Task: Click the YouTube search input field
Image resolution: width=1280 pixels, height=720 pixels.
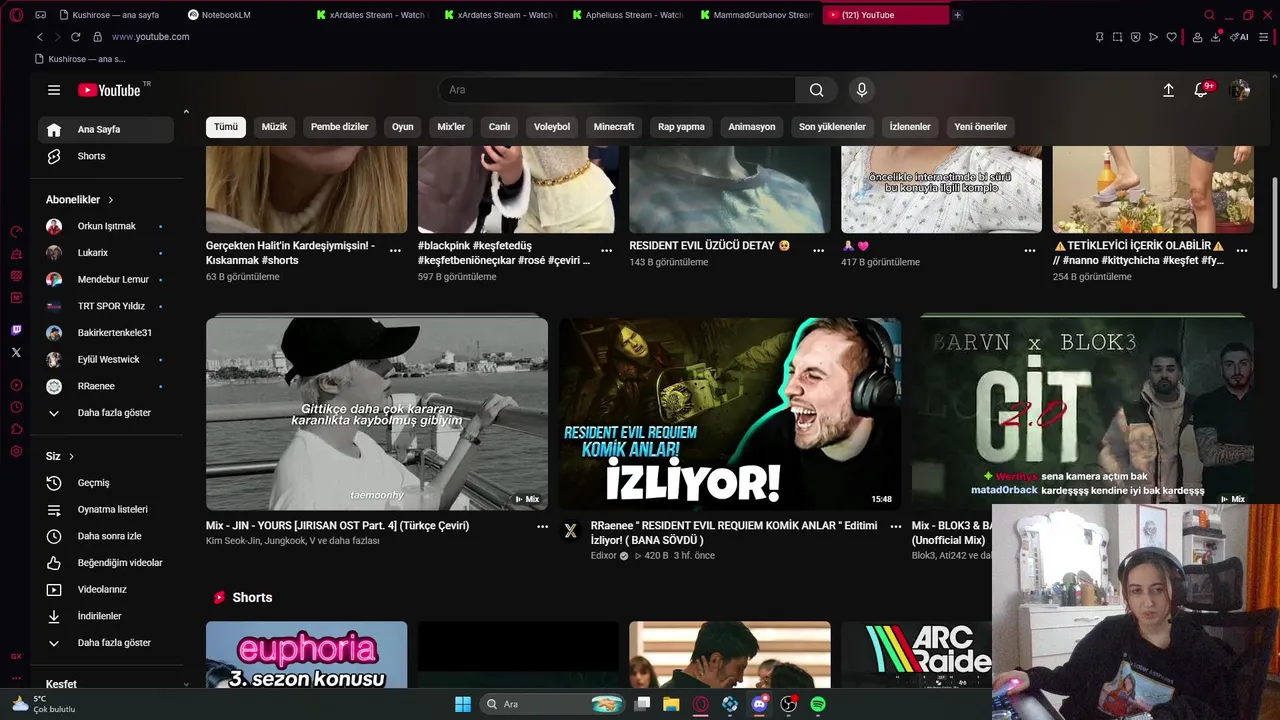Action: point(617,90)
